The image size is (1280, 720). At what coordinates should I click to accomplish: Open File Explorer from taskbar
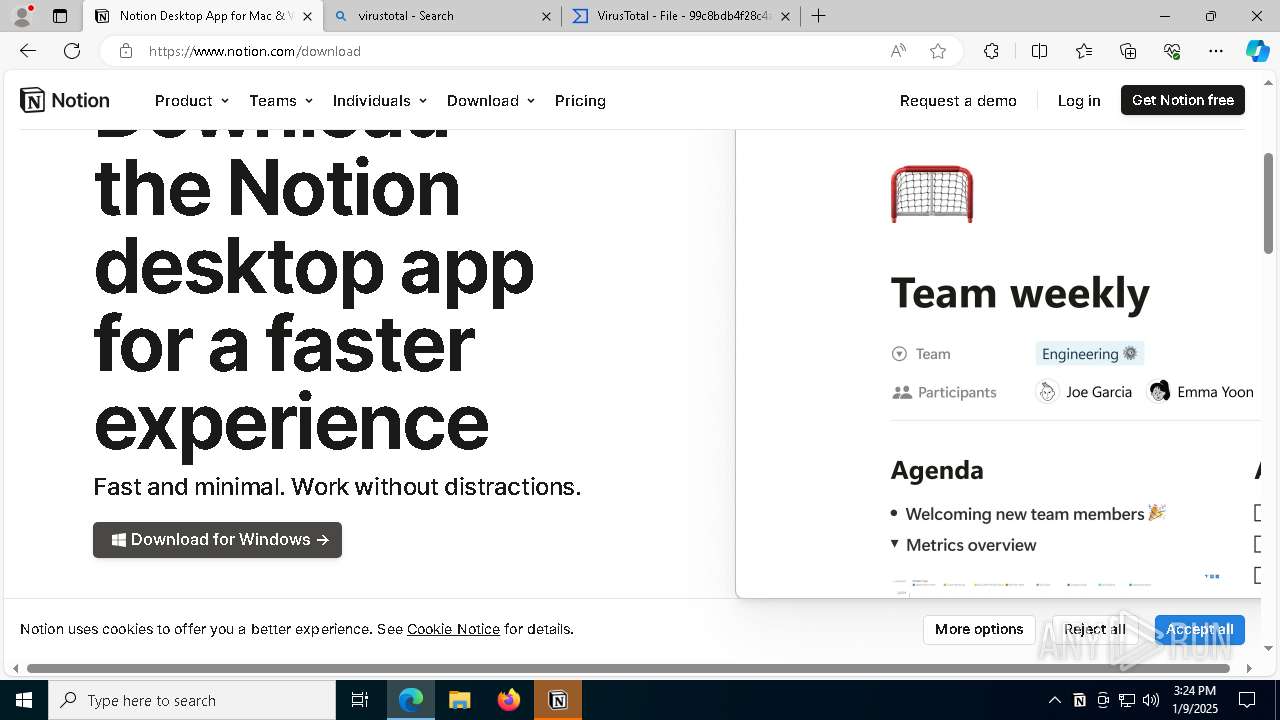click(460, 700)
